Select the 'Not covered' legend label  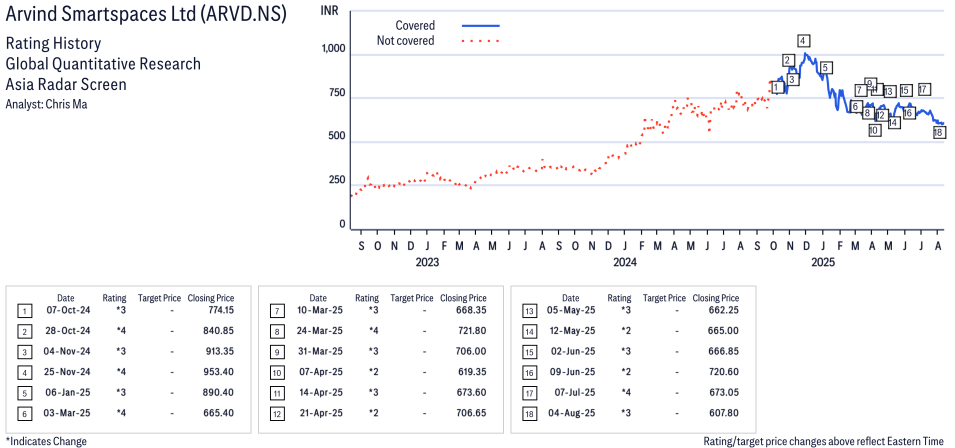point(406,41)
